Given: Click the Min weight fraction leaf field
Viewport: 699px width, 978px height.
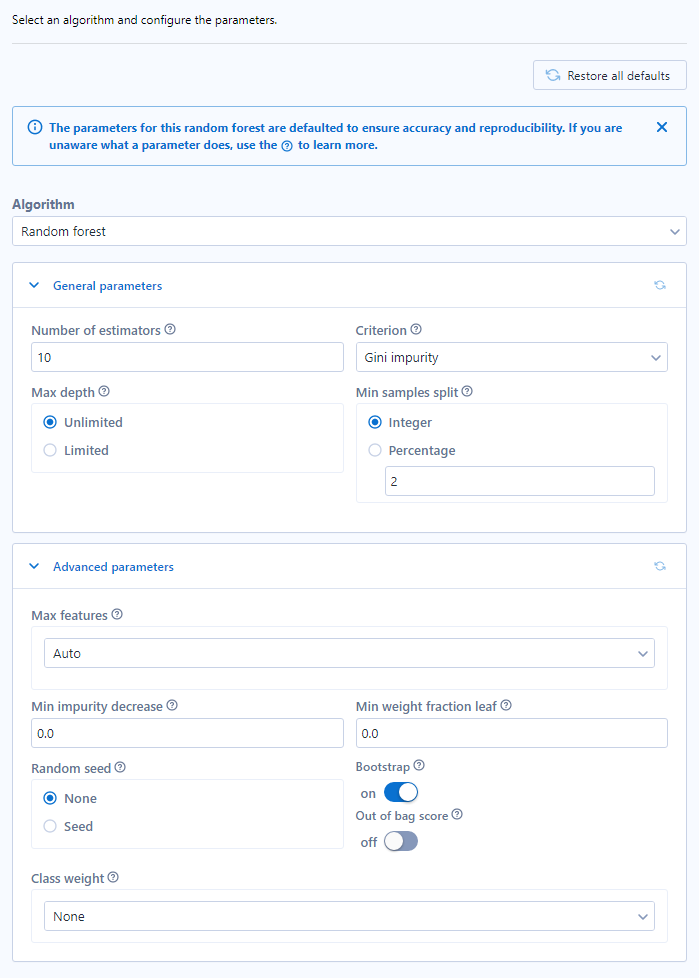Looking at the screenshot, I should point(511,733).
